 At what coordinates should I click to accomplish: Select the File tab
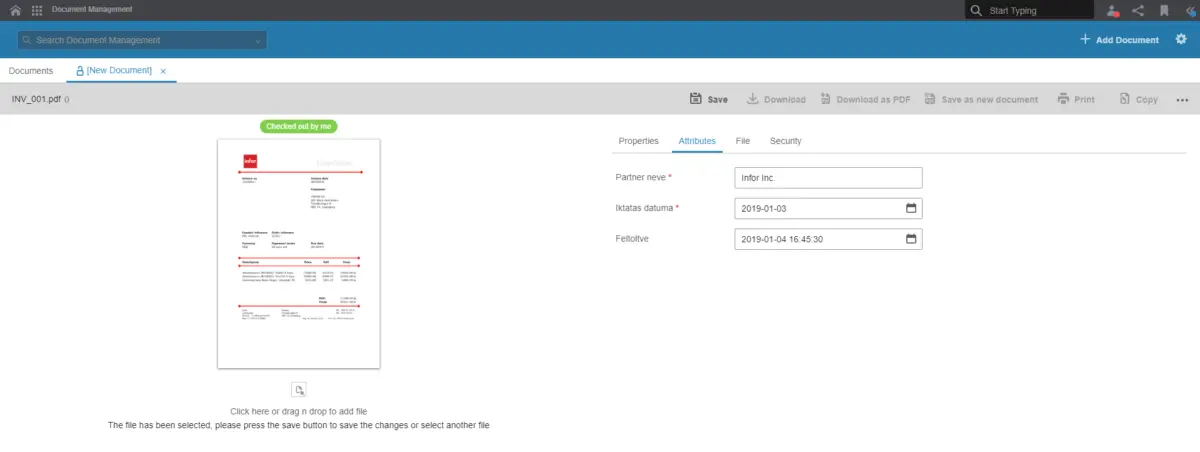click(743, 141)
